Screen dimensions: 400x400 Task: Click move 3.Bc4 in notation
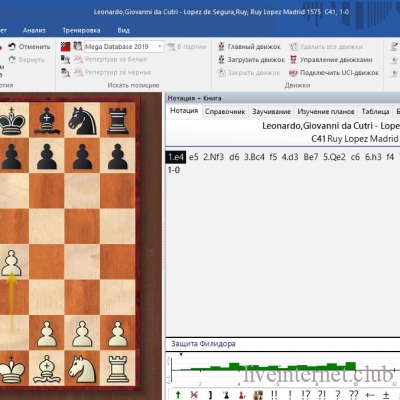tap(254, 157)
